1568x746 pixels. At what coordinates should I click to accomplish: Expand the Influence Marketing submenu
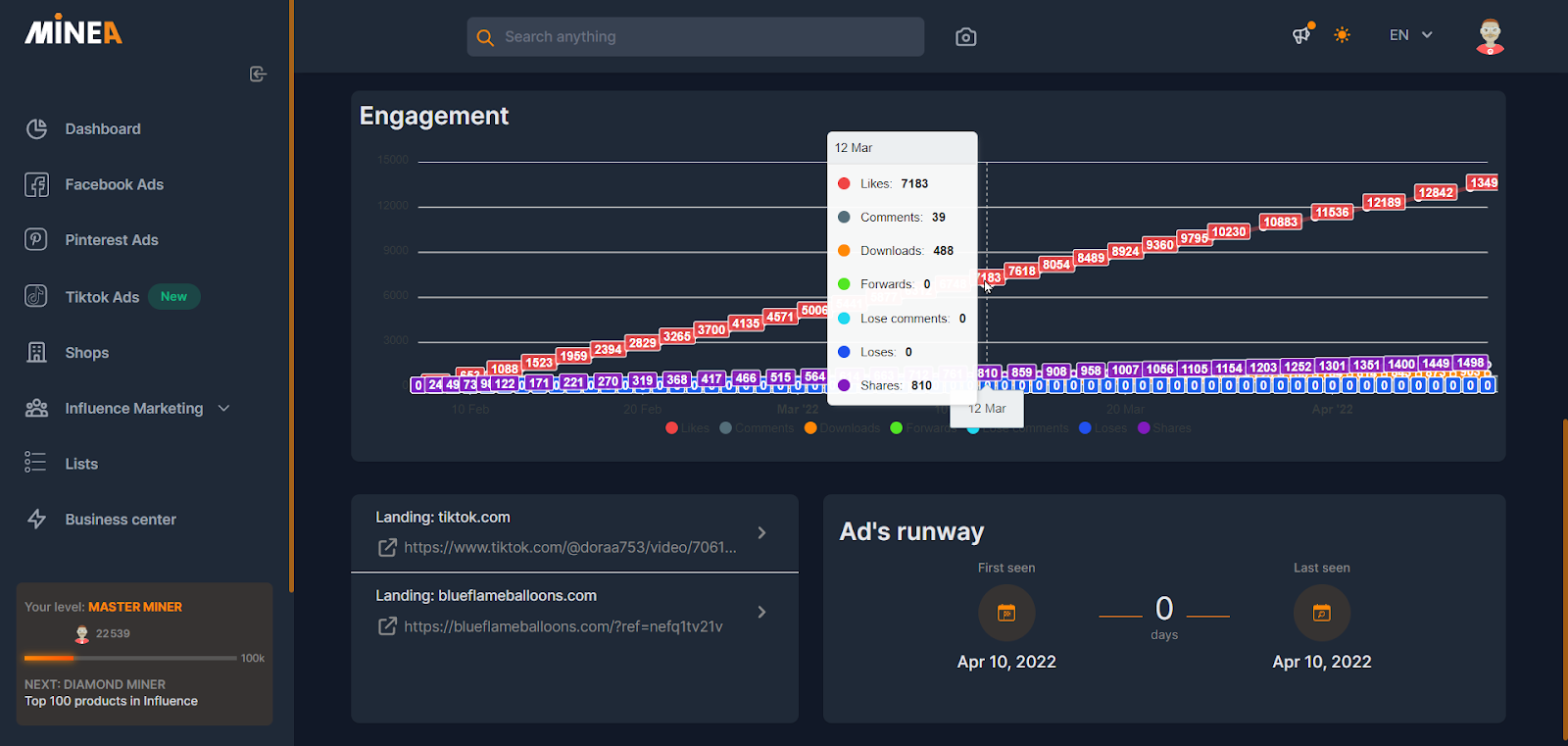pyautogui.click(x=223, y=409)
